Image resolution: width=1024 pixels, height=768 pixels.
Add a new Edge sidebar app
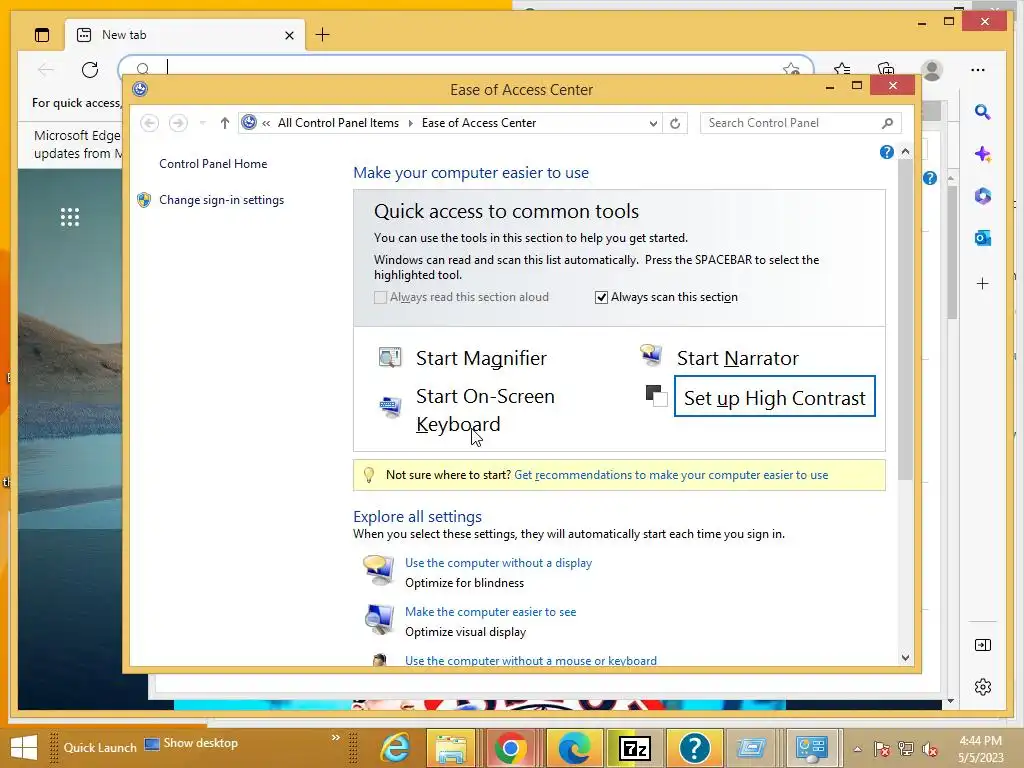tap(983, 283)
